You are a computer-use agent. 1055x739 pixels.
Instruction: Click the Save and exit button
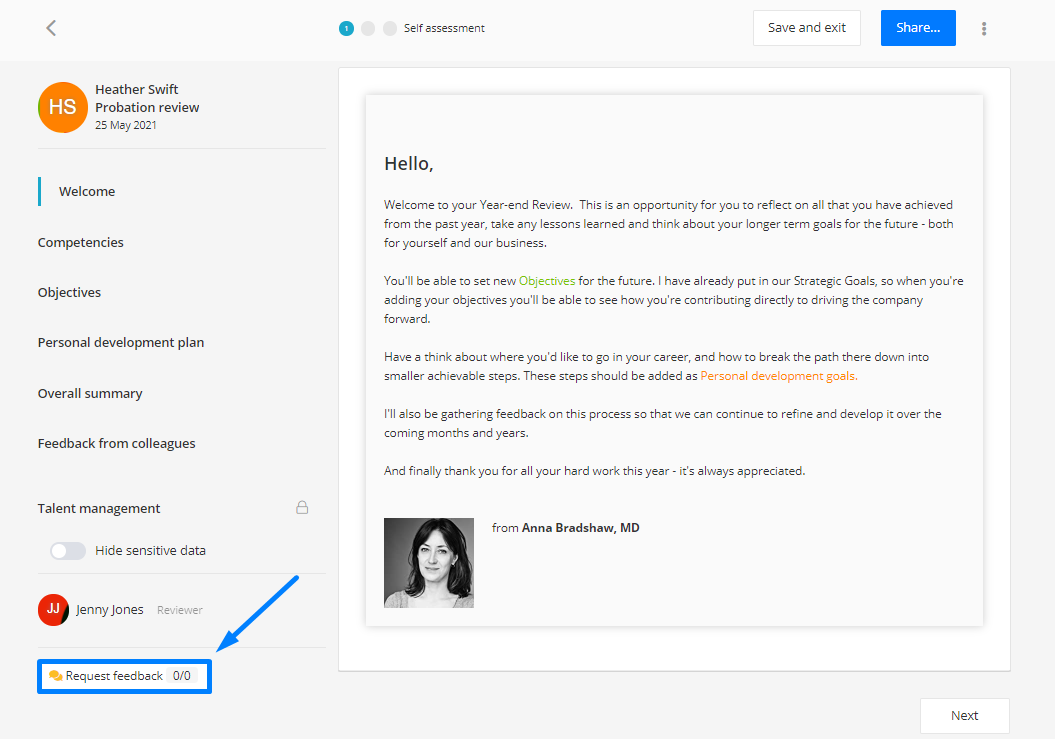(807, 28)
